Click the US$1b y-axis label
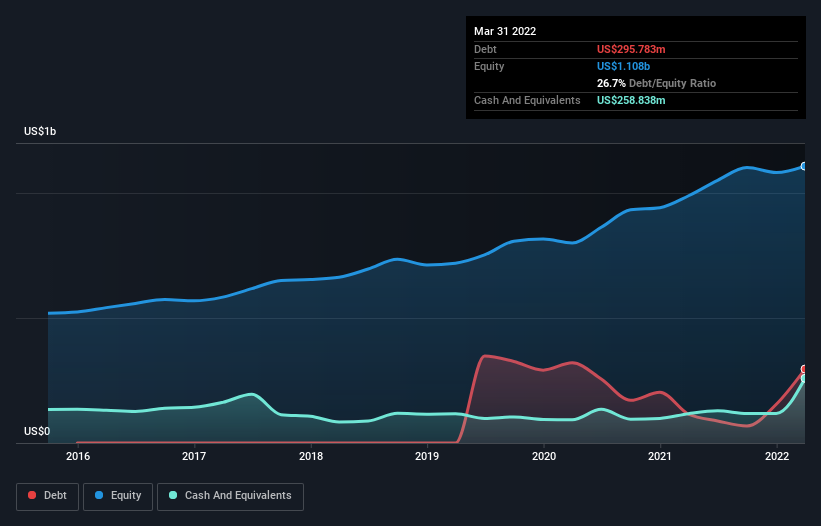This screenshot has width=821, height=526. click(x=40, y=131)
